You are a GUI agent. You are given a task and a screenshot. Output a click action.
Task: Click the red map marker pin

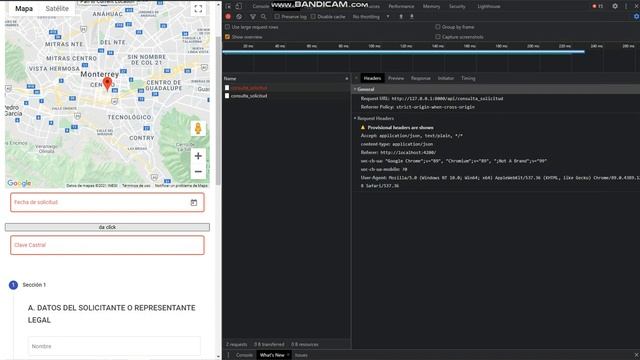click(x=107, y=84)
